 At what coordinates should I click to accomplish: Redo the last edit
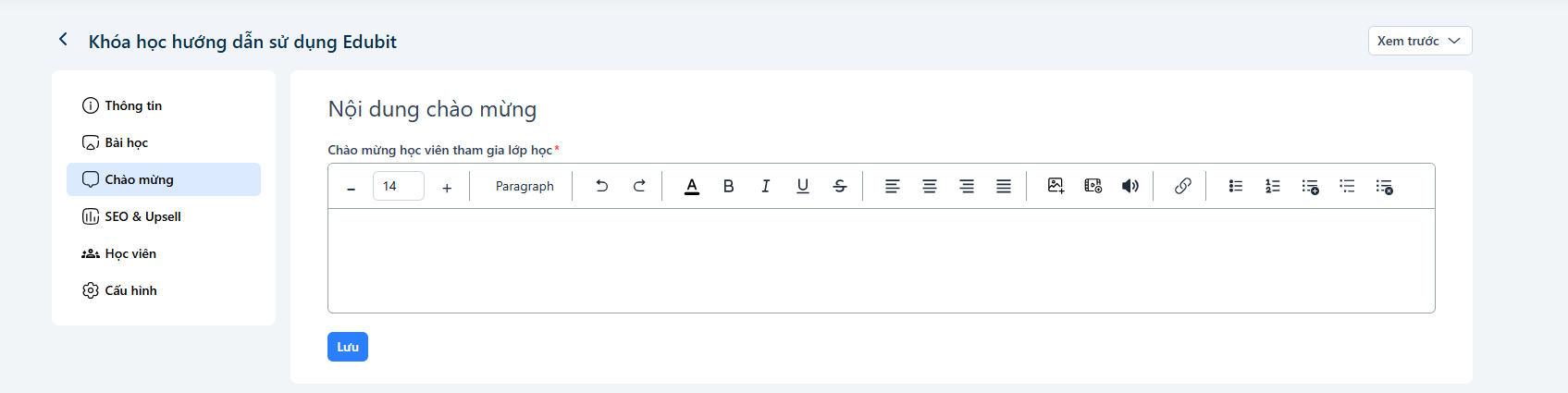click(639, 186)
